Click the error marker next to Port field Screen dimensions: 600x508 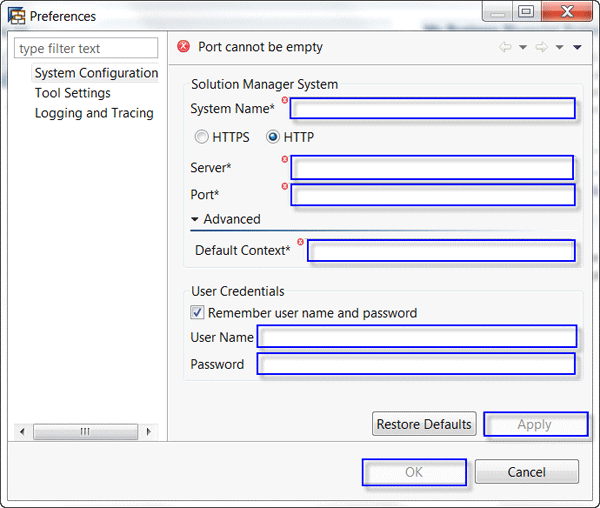(285, 186)
